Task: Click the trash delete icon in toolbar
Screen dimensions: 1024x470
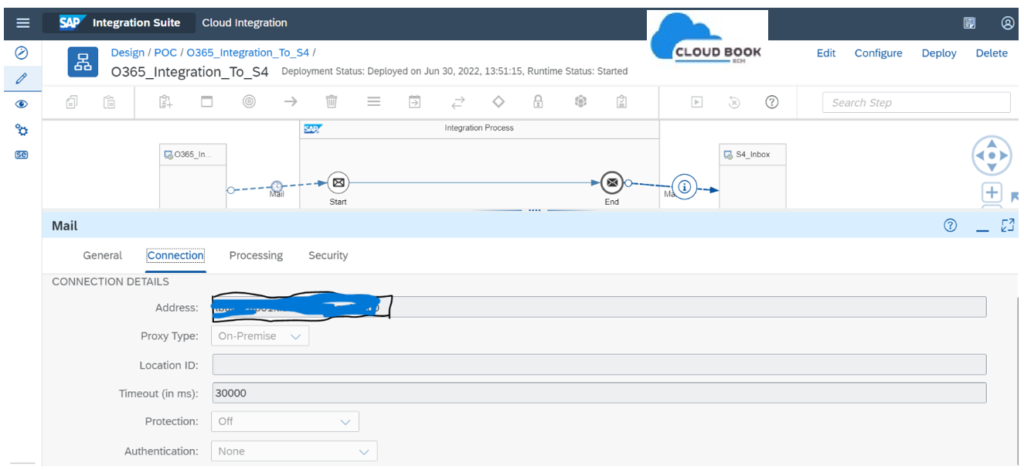Action: [332, 102]
